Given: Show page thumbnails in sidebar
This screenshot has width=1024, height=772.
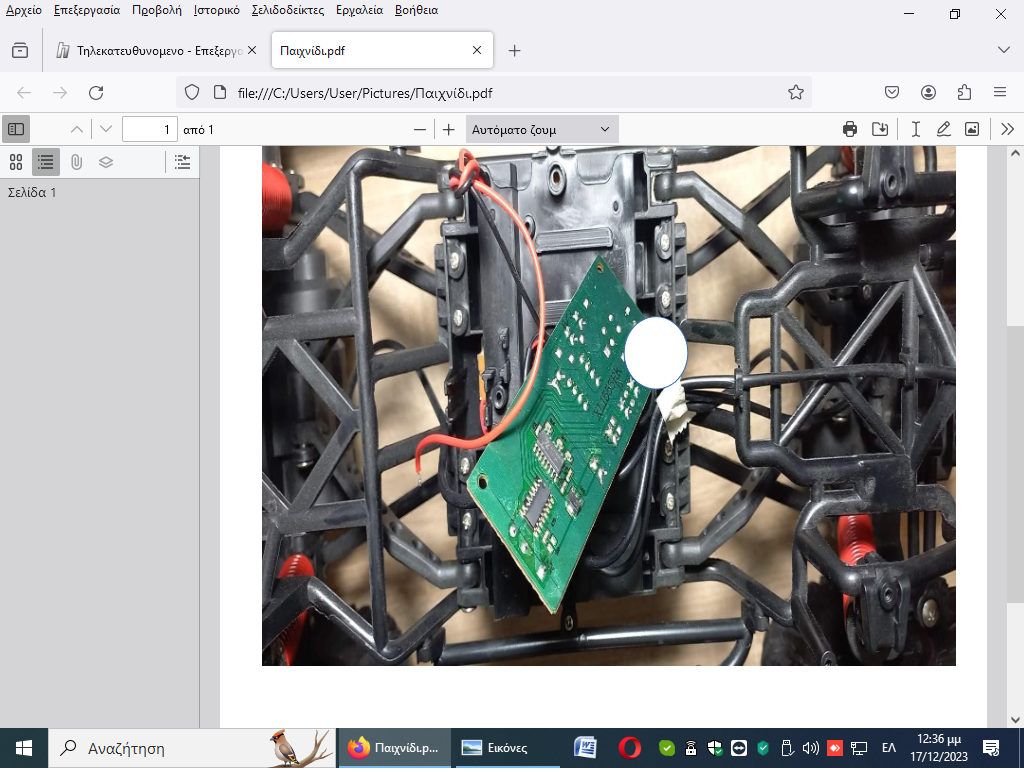Looking at the screenshot, I should tap(16, 162).
